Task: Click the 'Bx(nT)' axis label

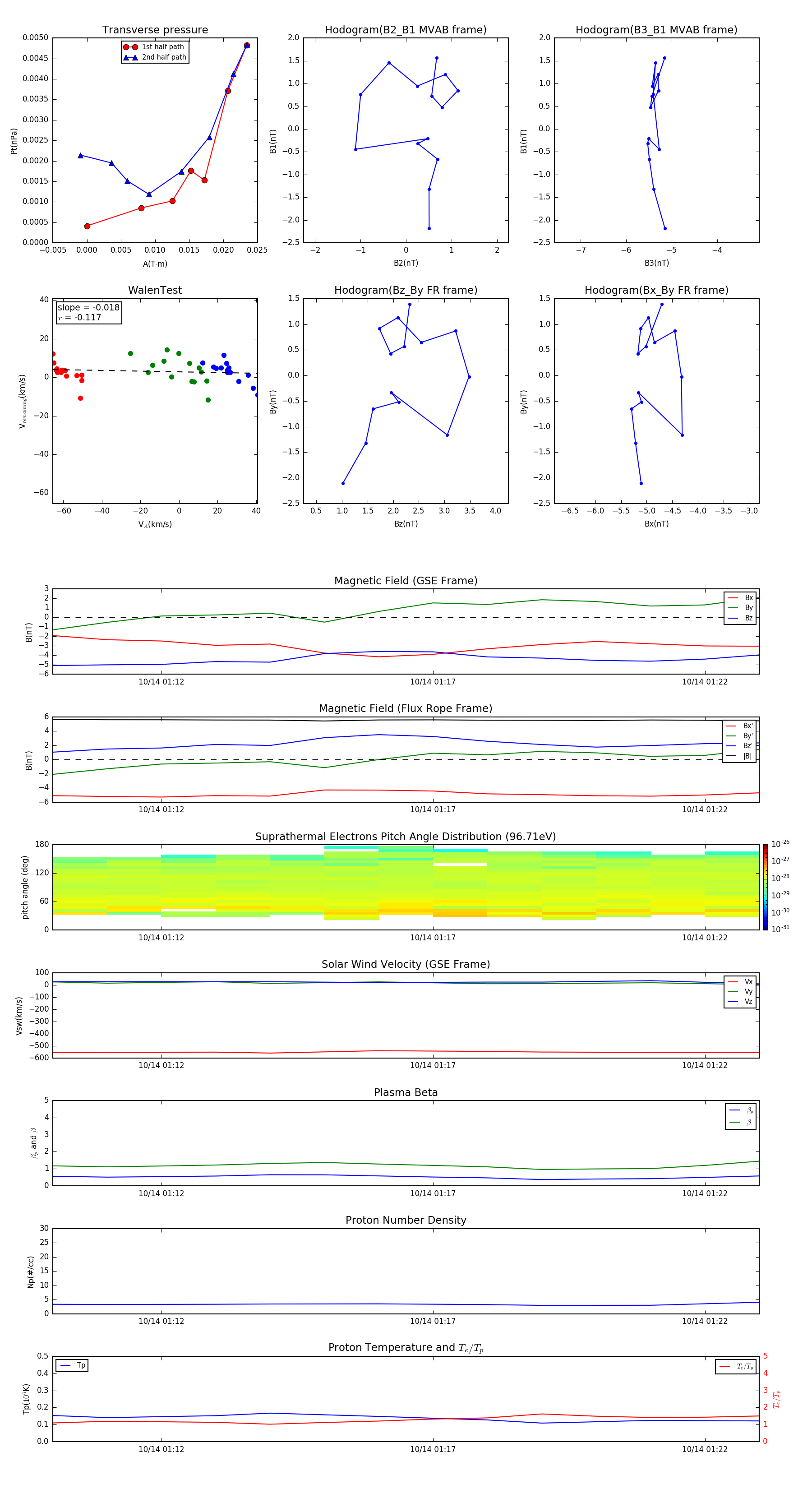Action: click(656, 524)
